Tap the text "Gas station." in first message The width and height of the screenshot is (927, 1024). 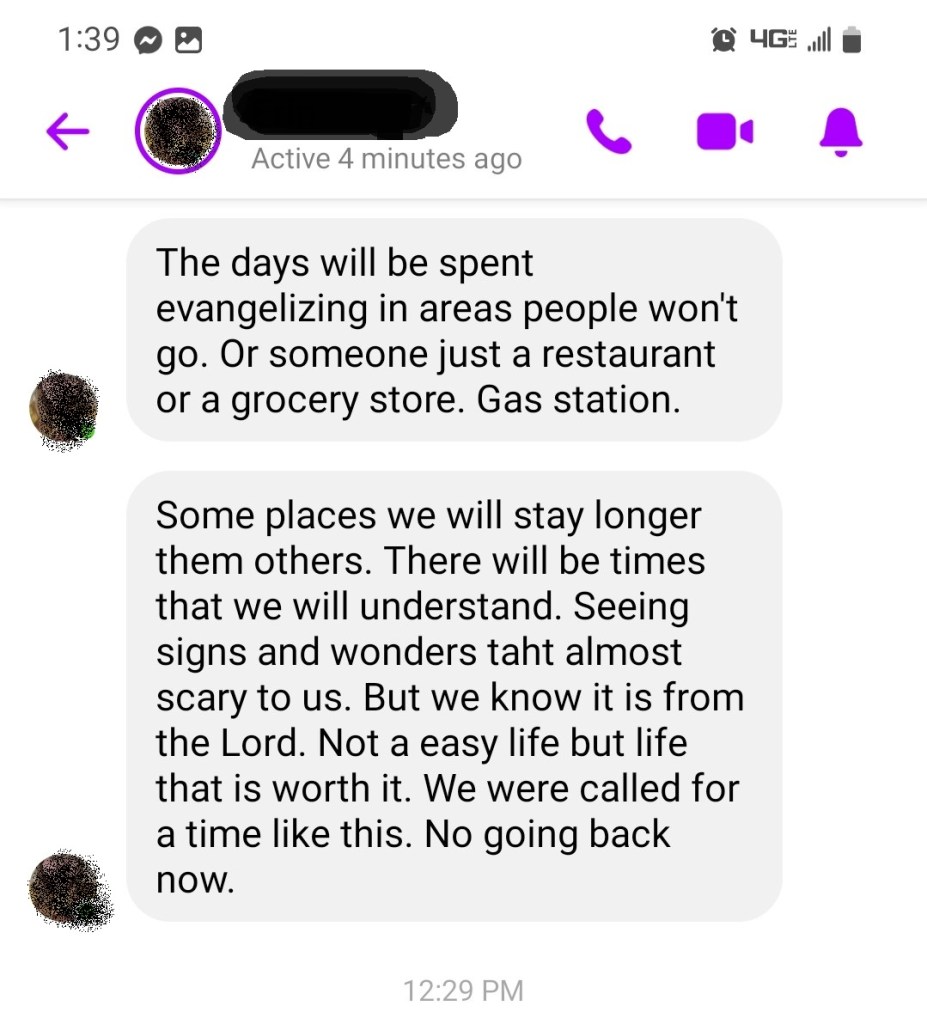579,400
